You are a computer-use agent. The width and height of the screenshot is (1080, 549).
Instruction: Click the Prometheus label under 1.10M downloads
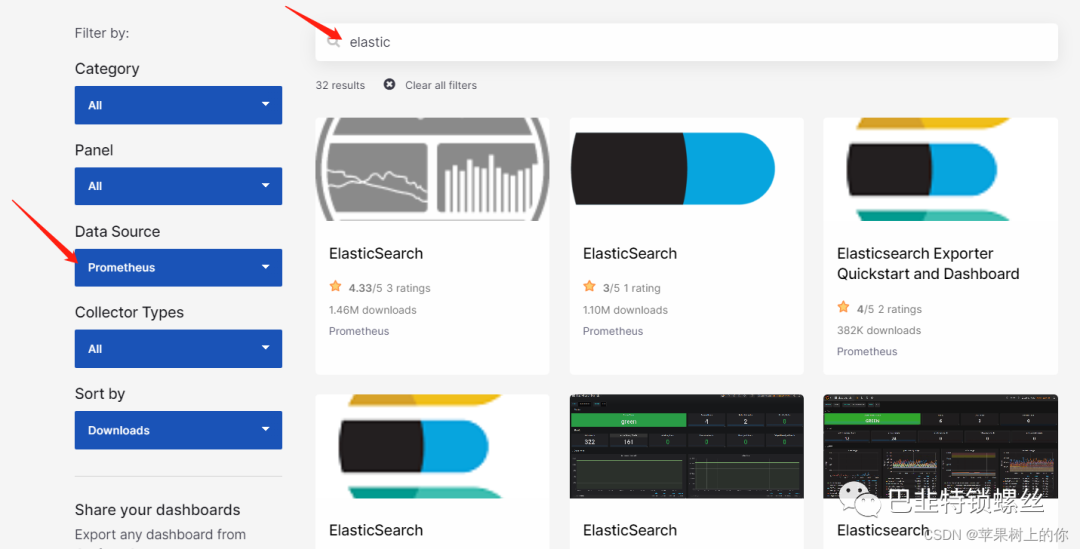613,331
